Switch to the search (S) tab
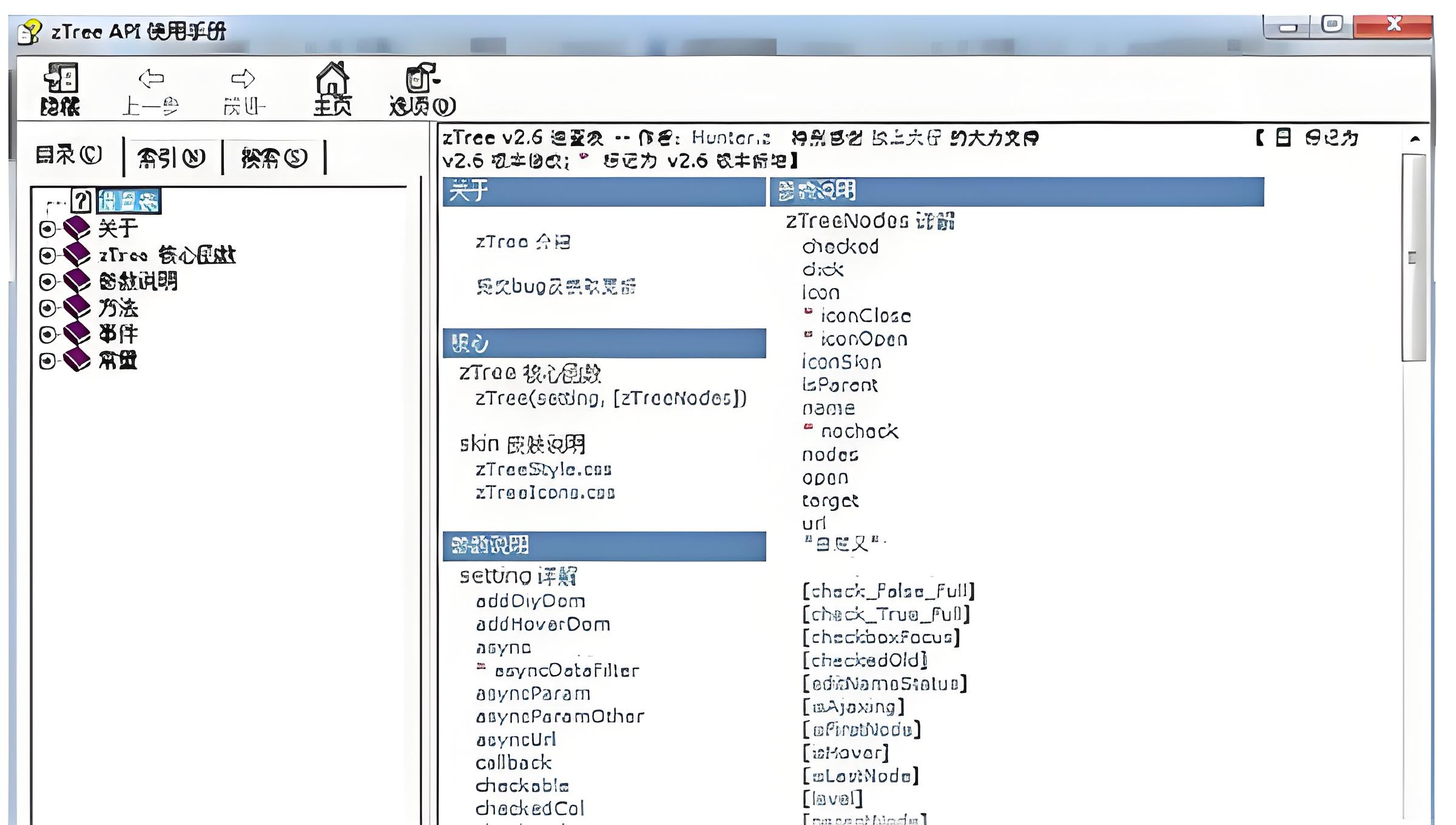This screenshot has height=825, width=1456. pyautogui.click(x=274, y=158)
